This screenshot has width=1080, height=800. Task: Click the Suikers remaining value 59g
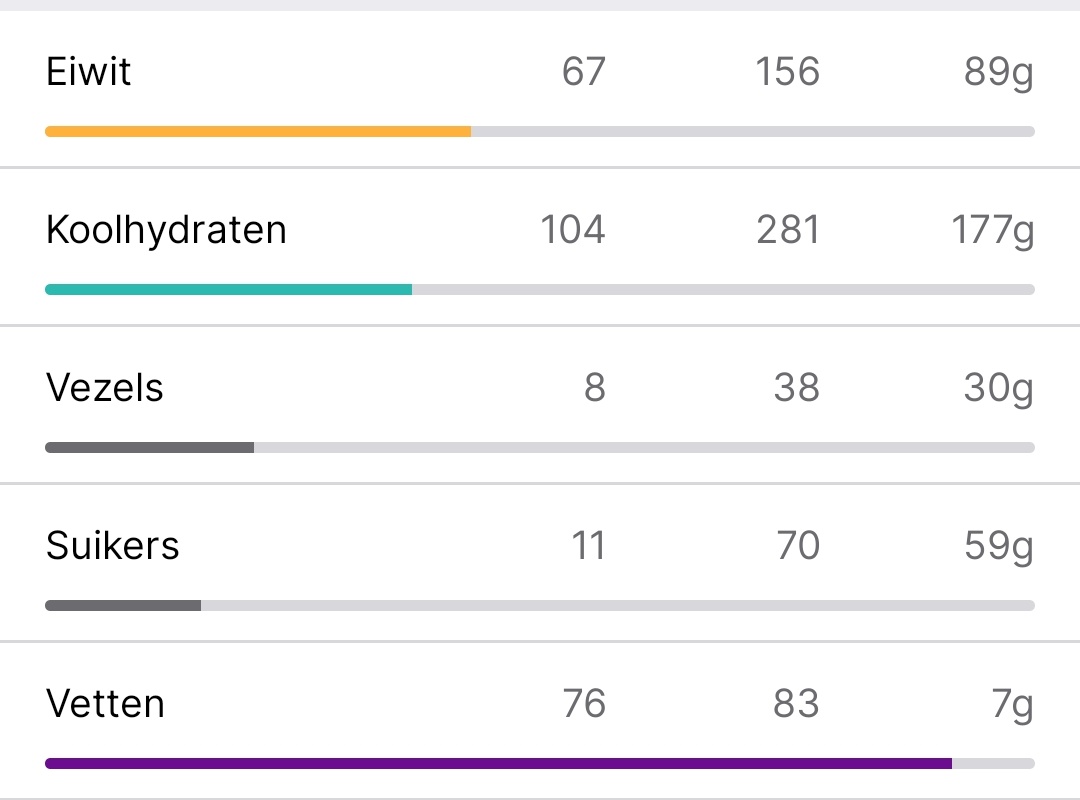(x=998, y=546)
